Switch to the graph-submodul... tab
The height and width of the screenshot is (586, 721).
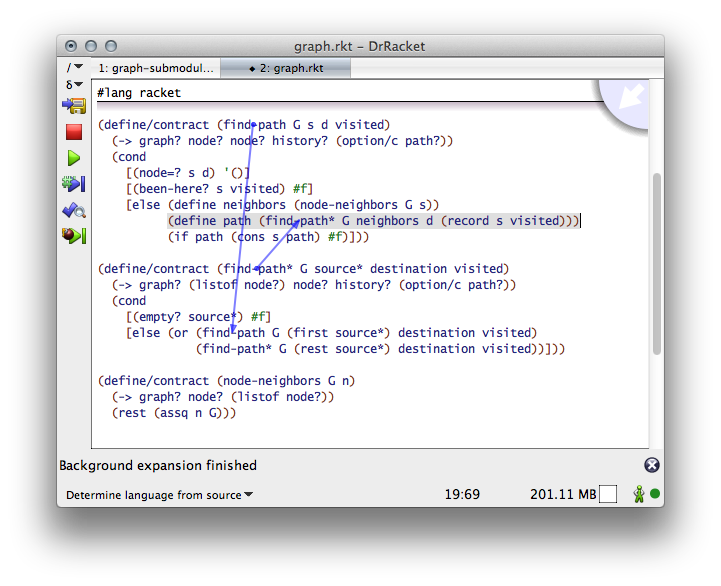tap(155, 68)
